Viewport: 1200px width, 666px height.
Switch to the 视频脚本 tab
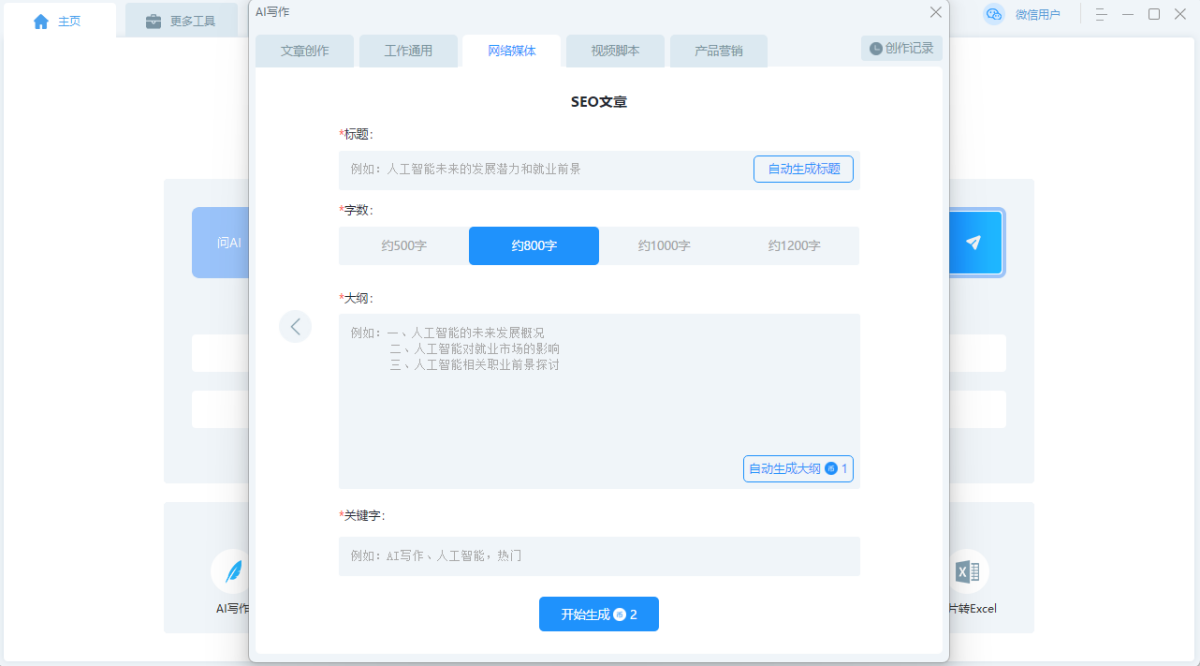[615, 50]
